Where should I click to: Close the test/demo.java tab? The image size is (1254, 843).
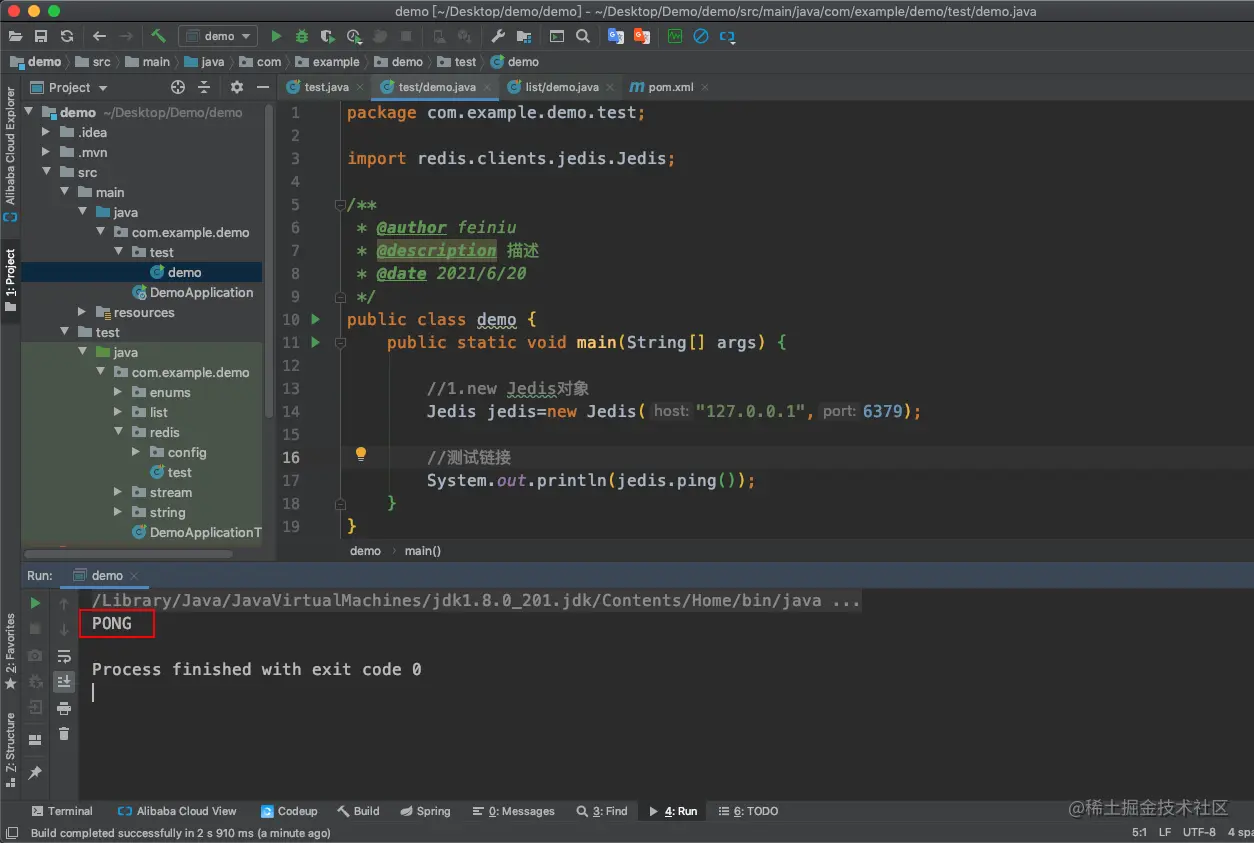489,88
